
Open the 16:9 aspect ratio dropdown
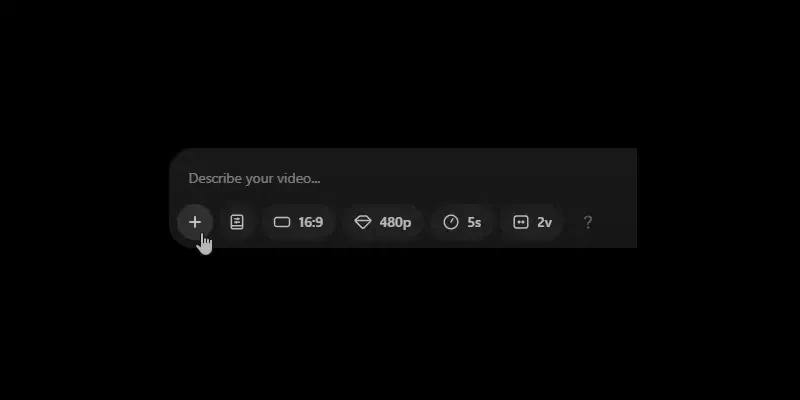coord(298,222)
